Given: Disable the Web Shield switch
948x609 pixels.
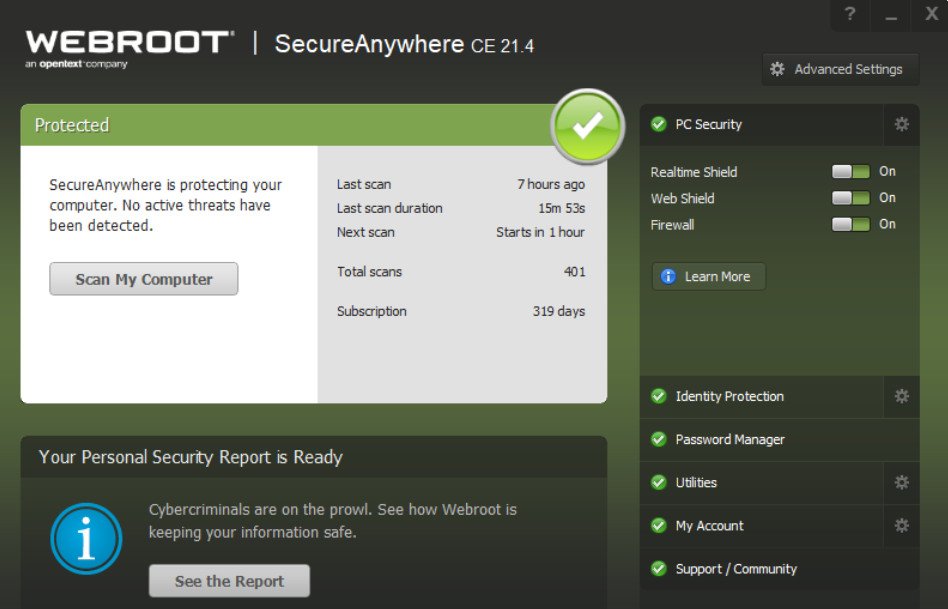Looking at the screenshot, I should (851, 198).
